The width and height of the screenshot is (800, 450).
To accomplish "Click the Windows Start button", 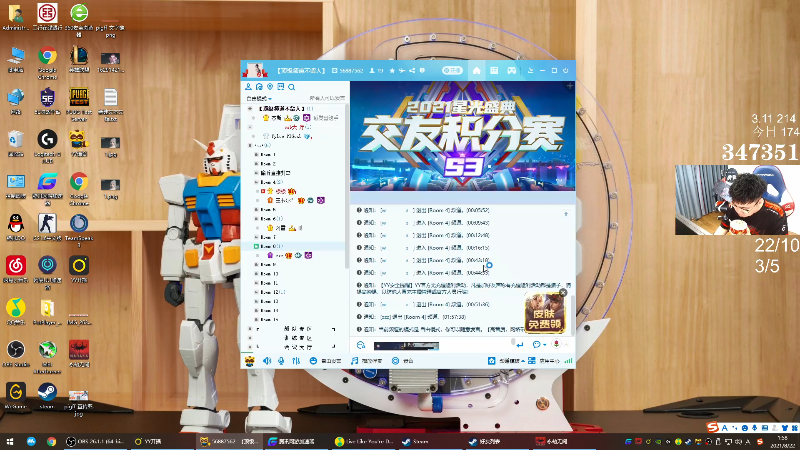I will (10, 441).
